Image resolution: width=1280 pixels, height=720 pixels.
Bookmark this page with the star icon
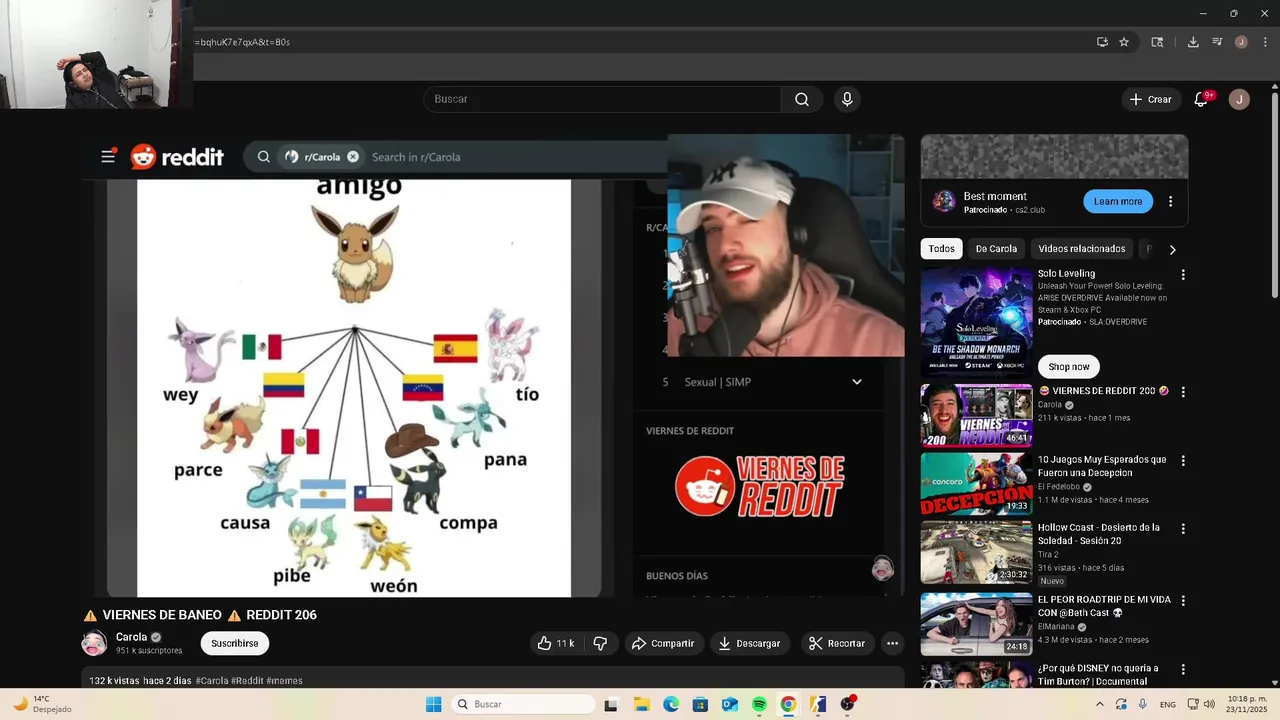1124,42
